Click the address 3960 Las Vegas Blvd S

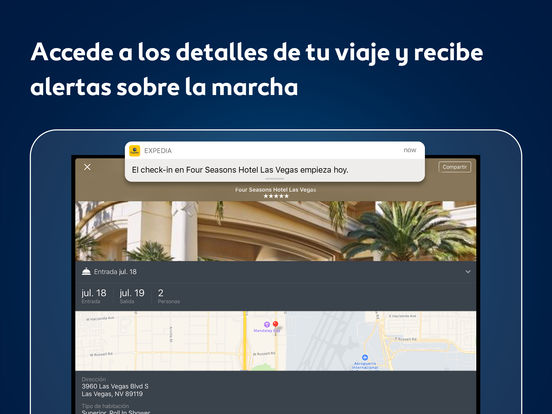115,386
